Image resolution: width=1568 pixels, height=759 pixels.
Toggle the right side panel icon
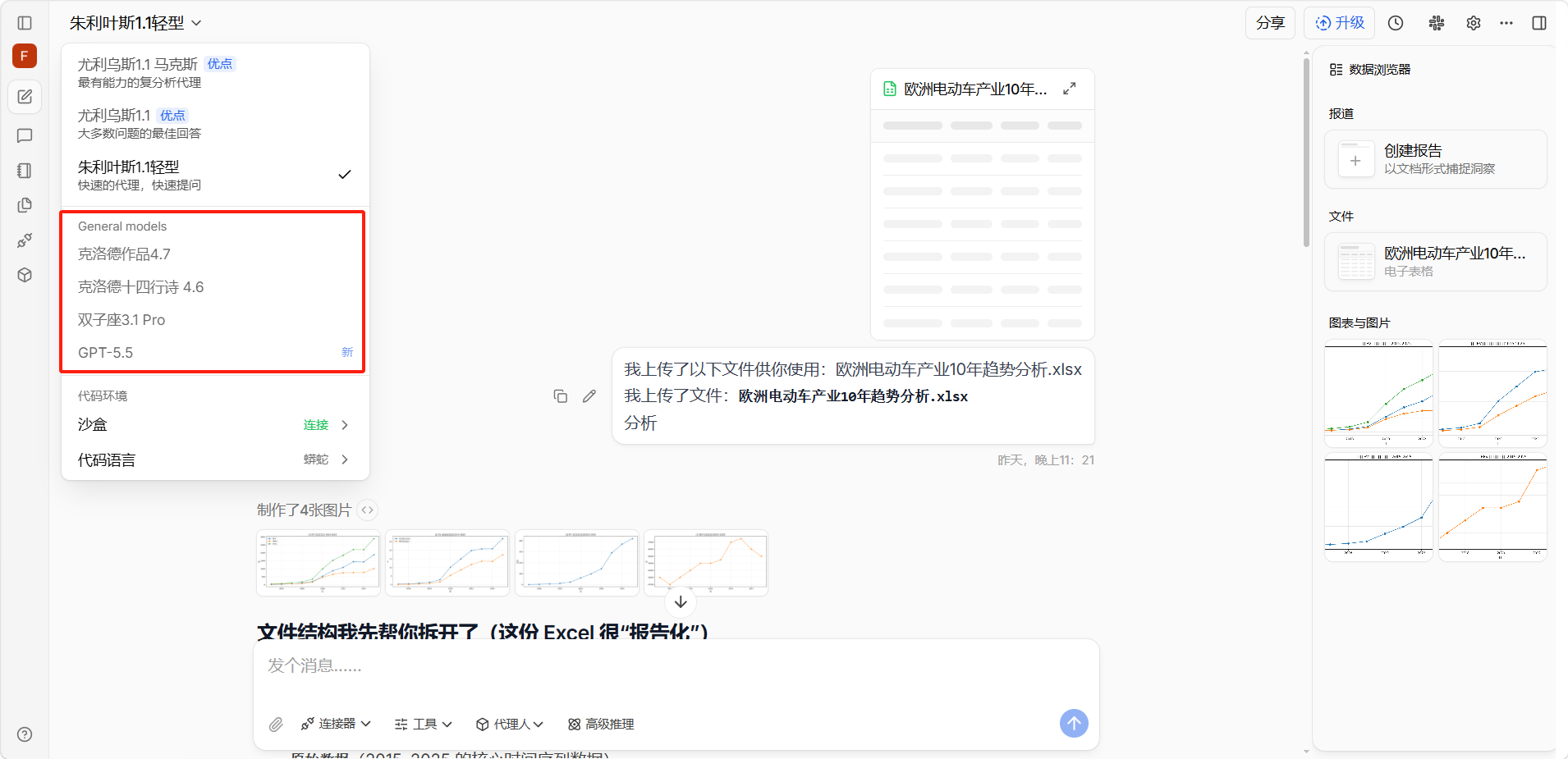point(1539,23)
